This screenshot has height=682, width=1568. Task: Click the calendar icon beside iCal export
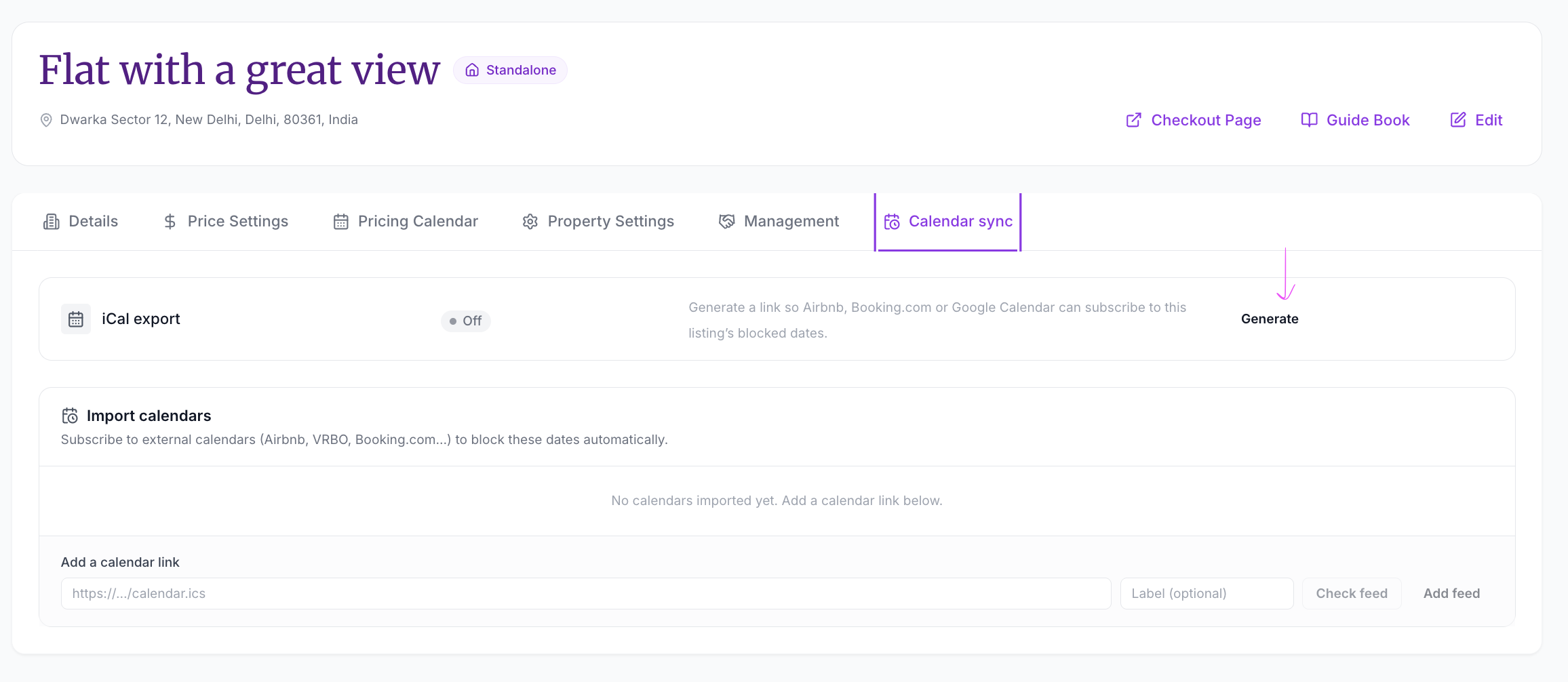[76, 319]
